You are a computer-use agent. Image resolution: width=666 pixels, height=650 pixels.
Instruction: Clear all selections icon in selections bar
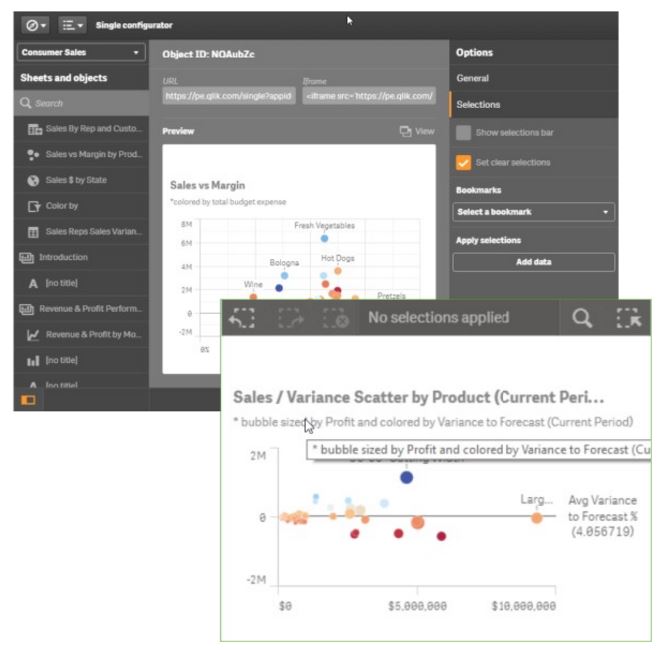click(336, 318)
